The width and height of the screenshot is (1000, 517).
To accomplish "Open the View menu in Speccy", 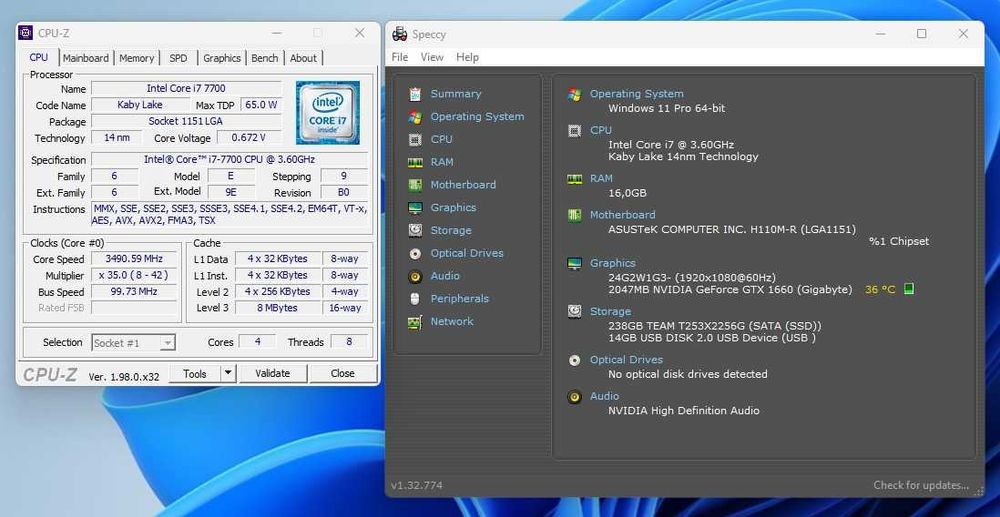I will 432,57.
